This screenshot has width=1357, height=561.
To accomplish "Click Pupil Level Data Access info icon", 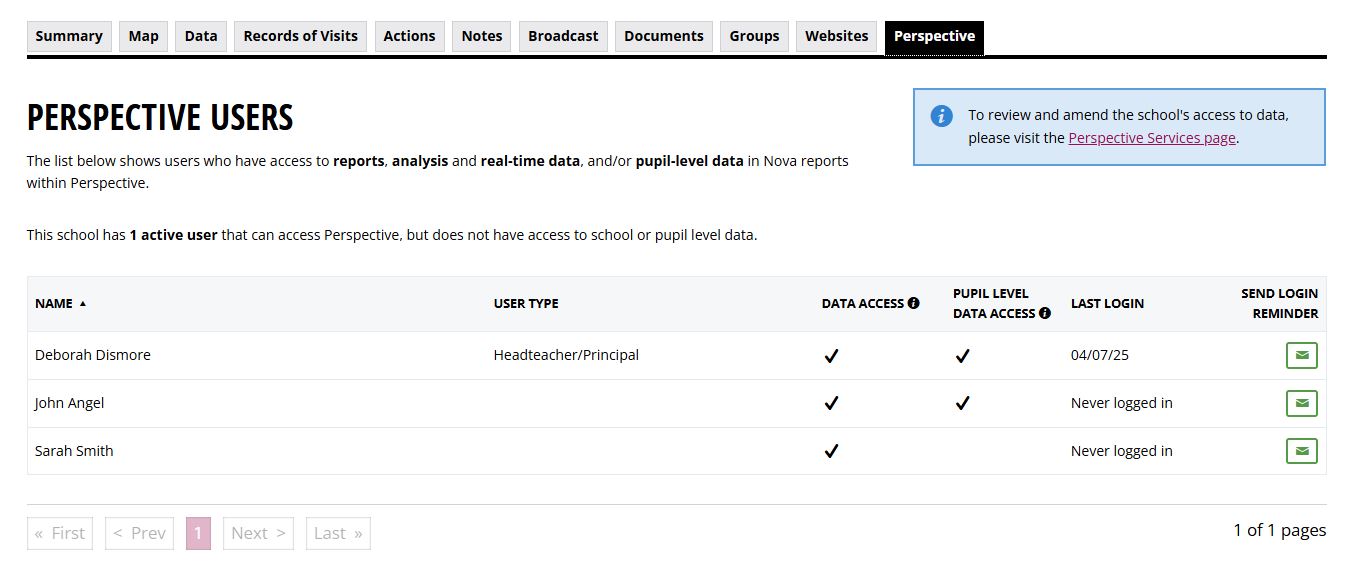I will tap(1045, 313).
